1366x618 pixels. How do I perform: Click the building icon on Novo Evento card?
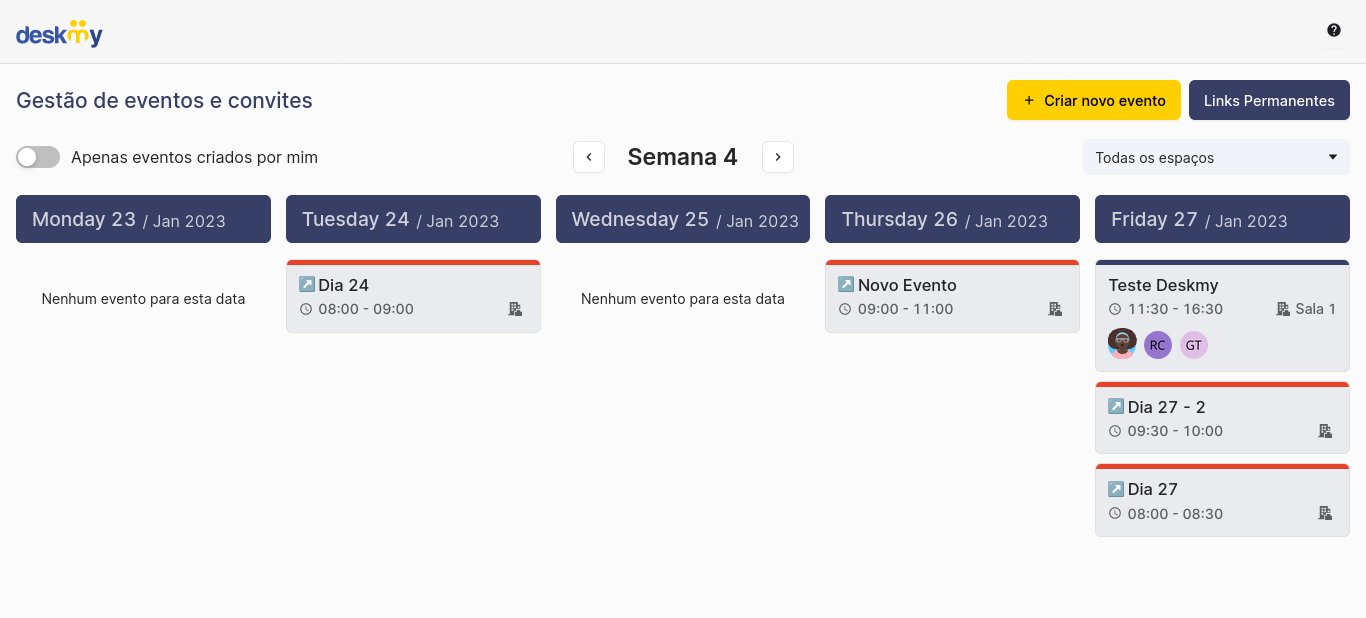(1055, 309)
